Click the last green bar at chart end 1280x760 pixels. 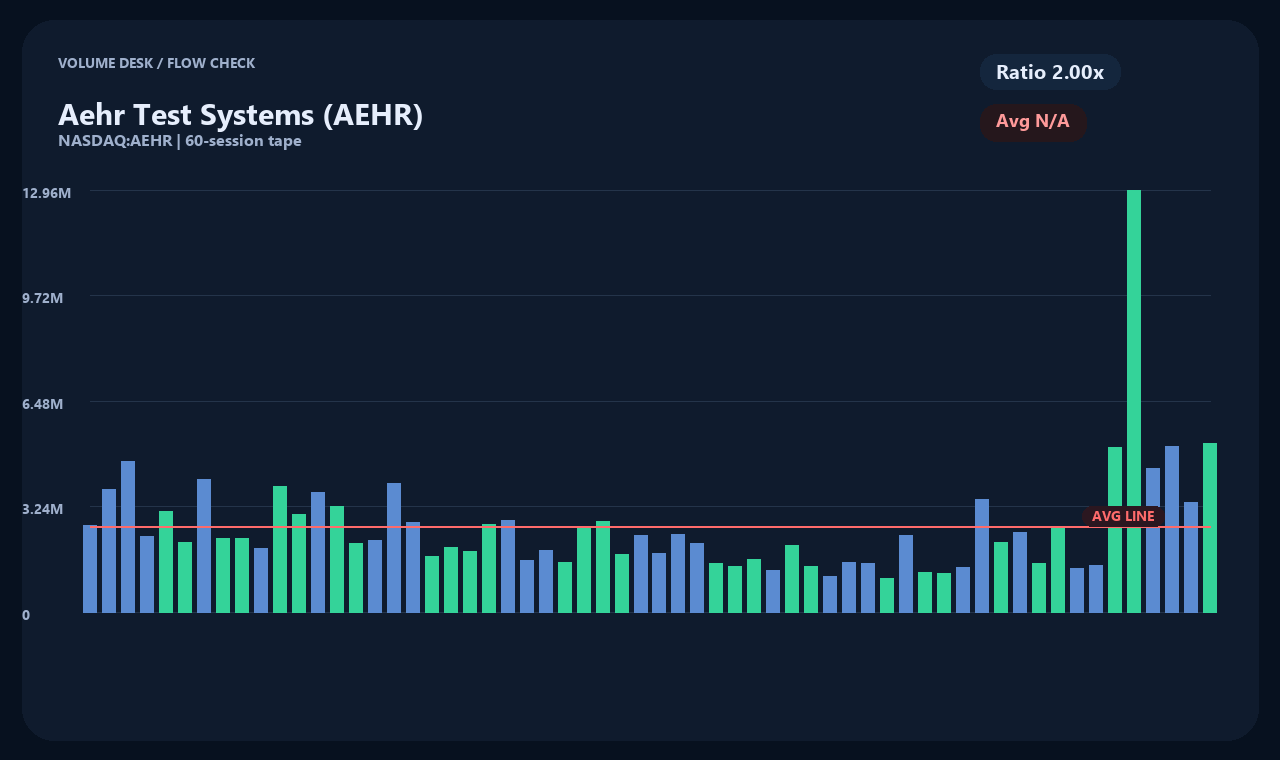(1210, 528)
